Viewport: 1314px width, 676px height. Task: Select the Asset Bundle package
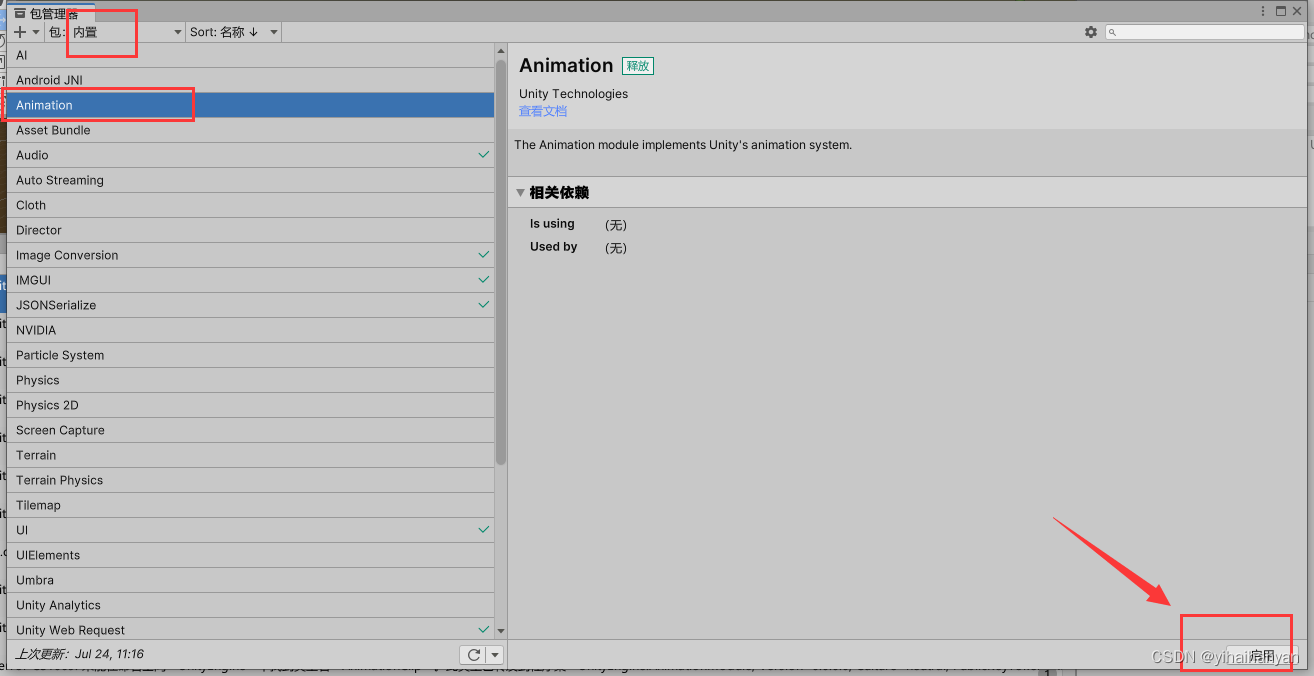[251, 130]
